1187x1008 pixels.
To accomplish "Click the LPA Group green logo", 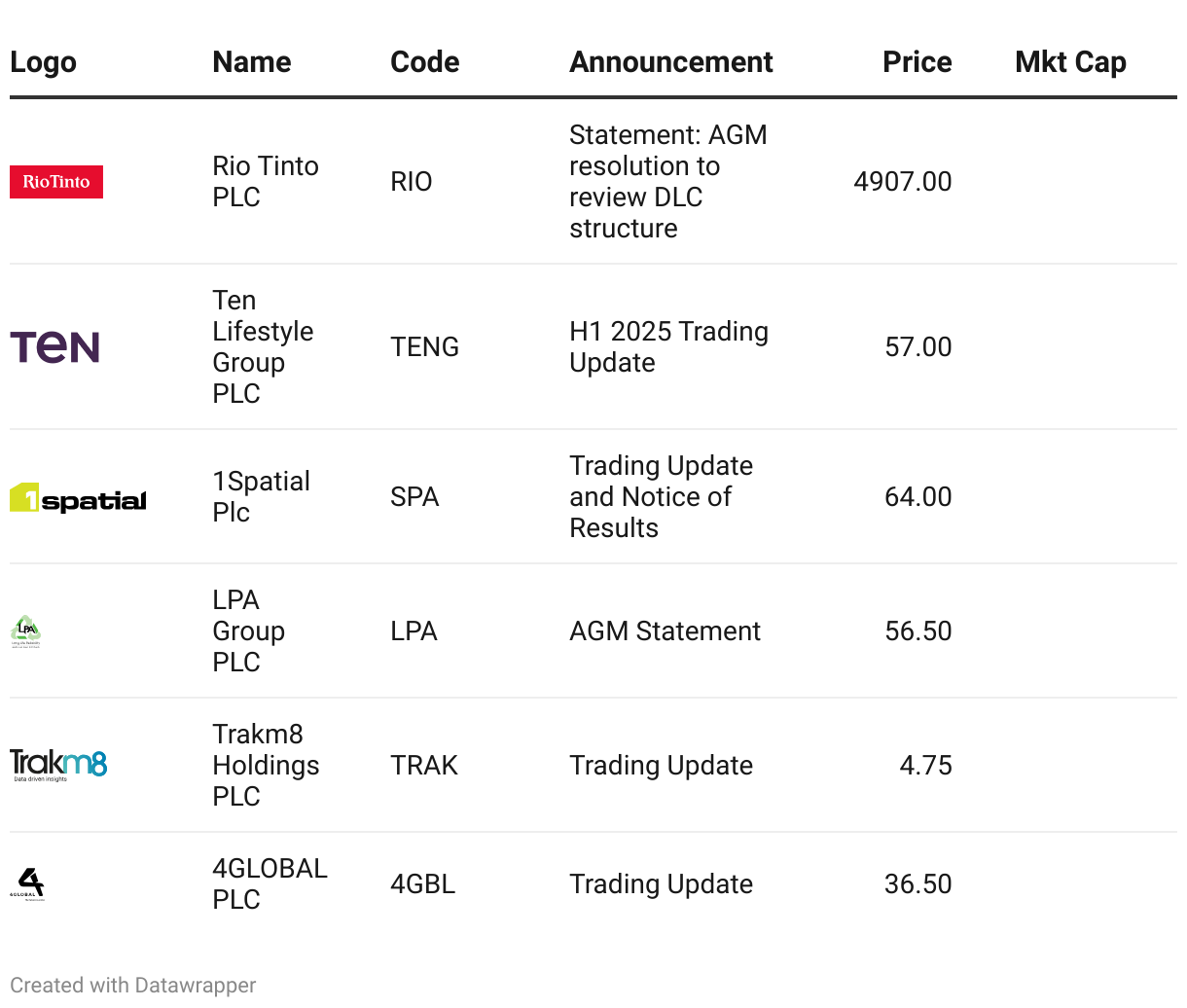I will 26,631.
